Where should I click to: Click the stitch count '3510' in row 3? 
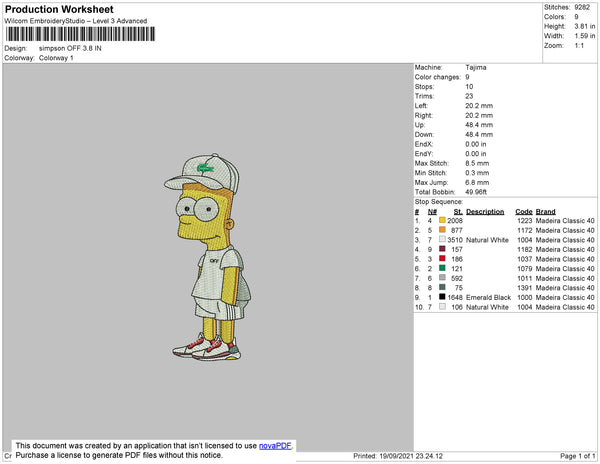point(455,240)
